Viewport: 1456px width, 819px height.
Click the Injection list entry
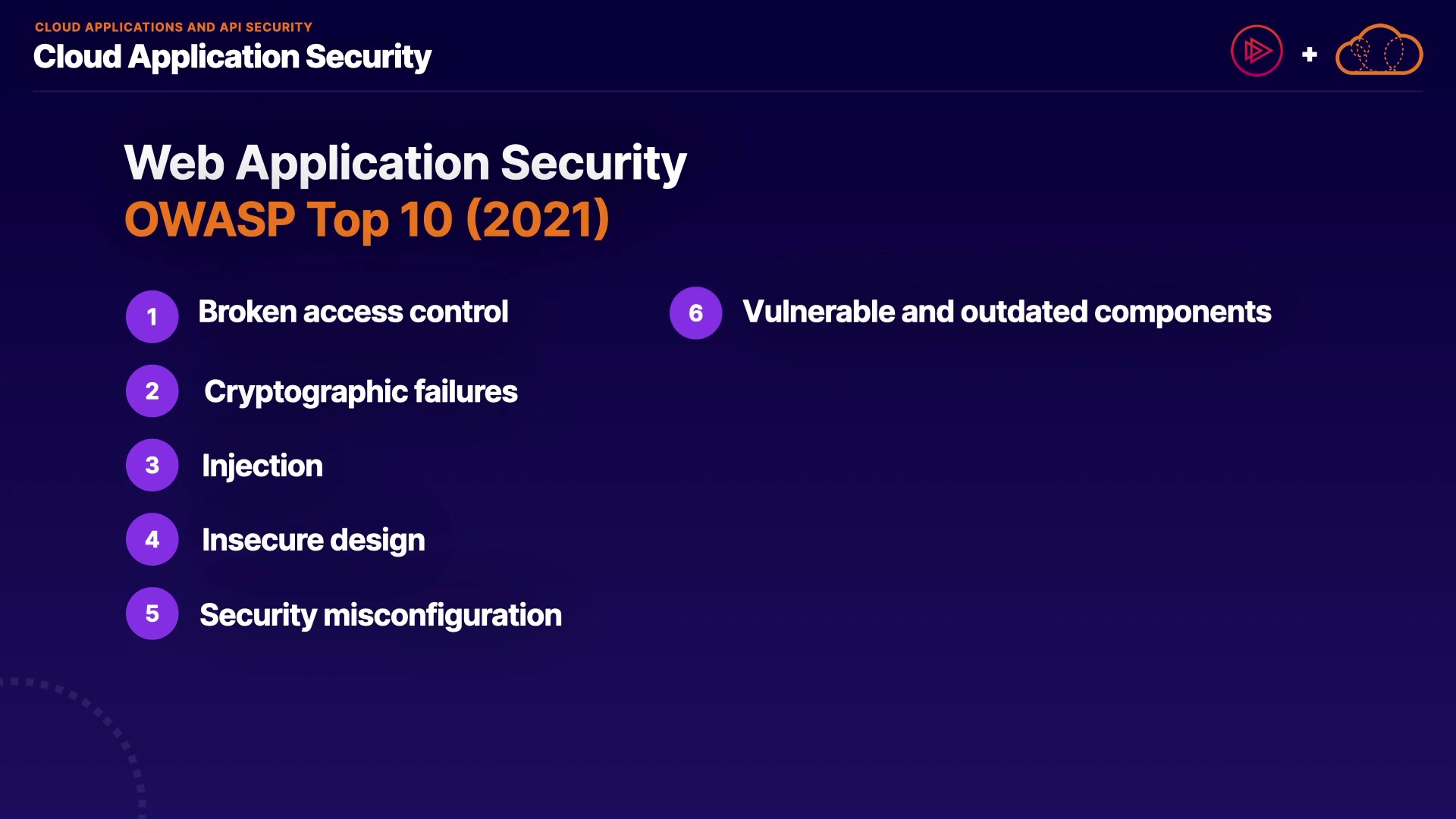pos(262,466)
